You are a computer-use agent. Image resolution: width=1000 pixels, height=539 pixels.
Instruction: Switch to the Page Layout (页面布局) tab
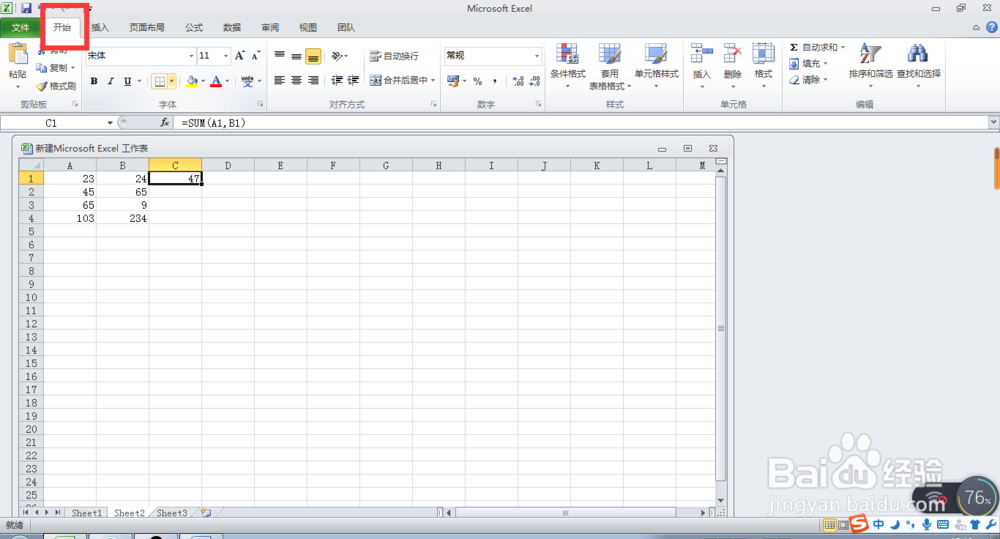[147, 27]
